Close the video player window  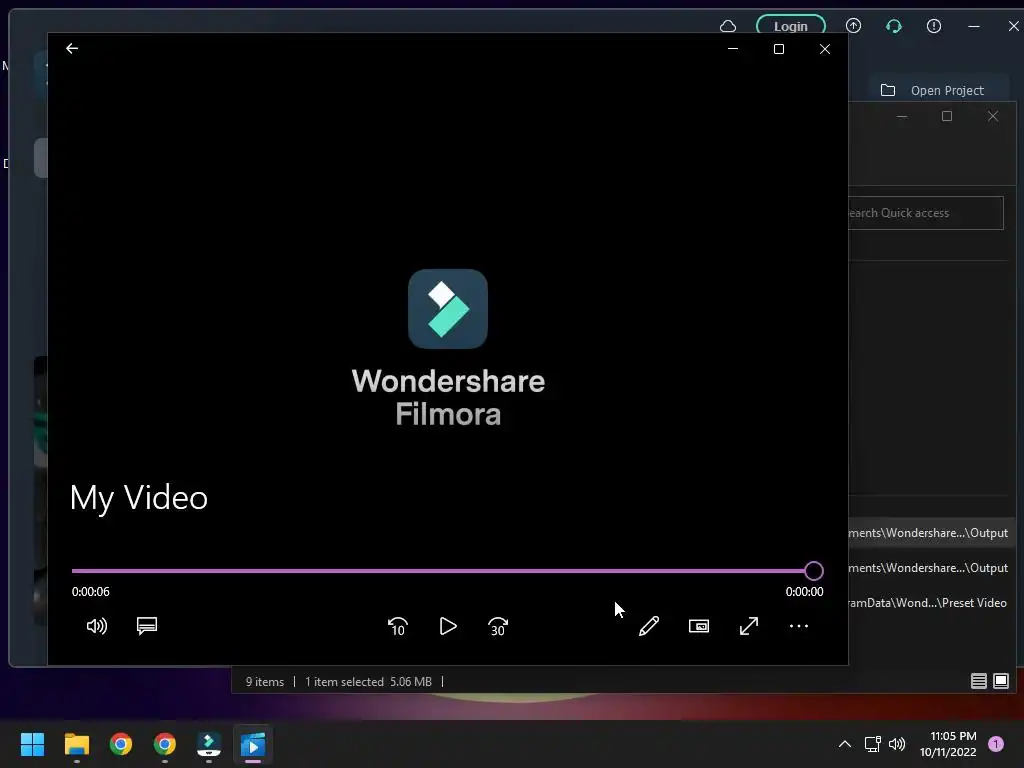point(825,49)
